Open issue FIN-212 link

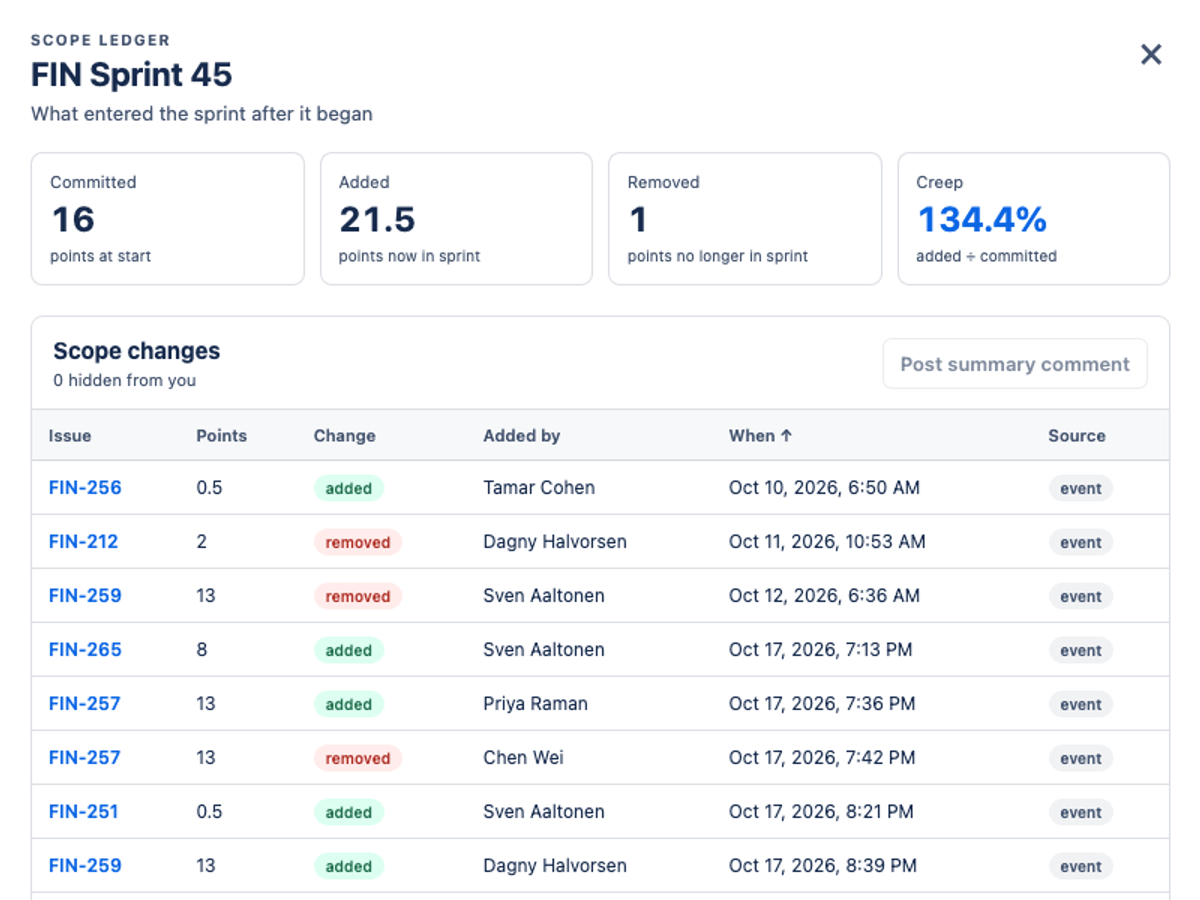(x=84, y=542)
